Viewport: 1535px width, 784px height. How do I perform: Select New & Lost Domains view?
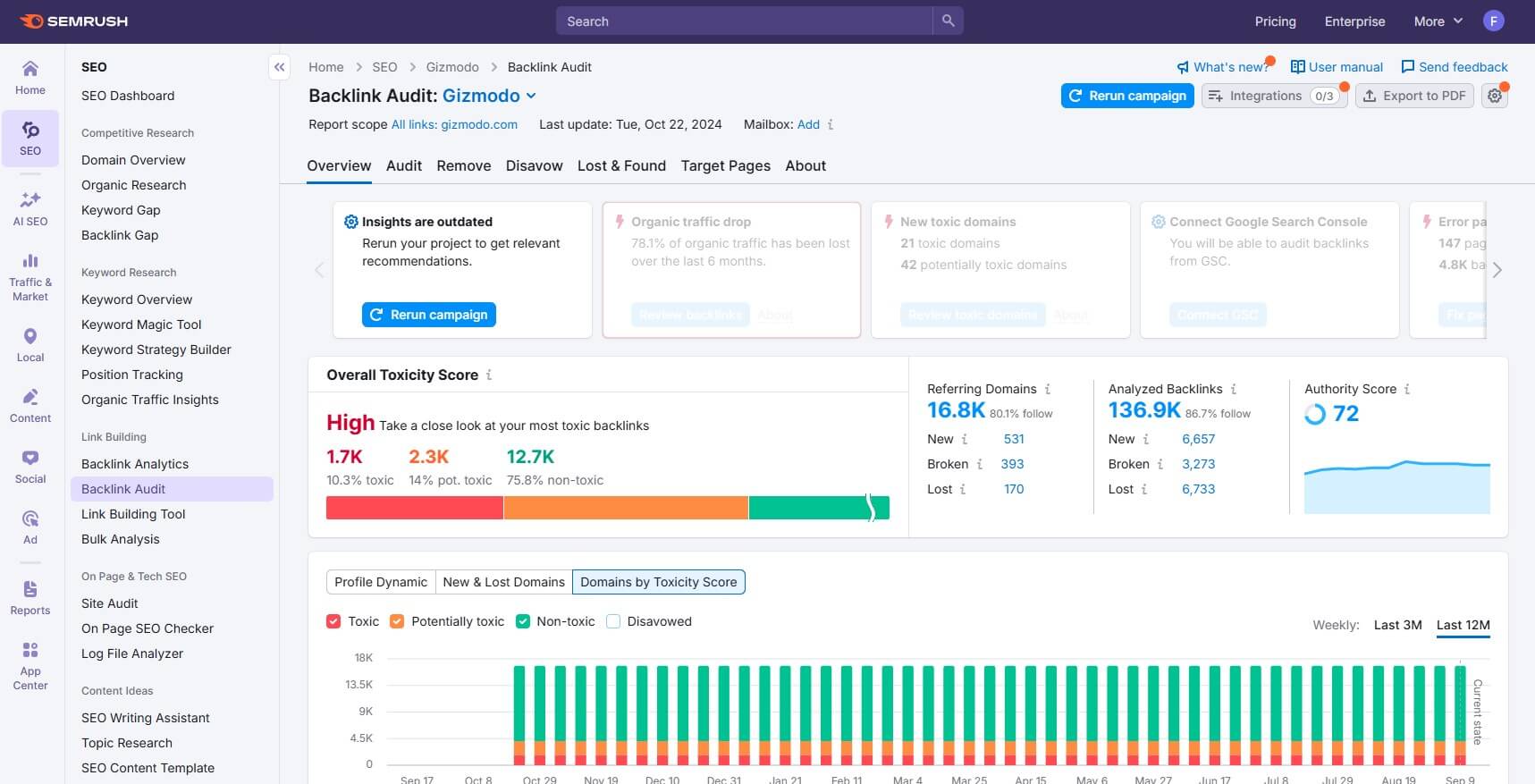click(503, 582)
